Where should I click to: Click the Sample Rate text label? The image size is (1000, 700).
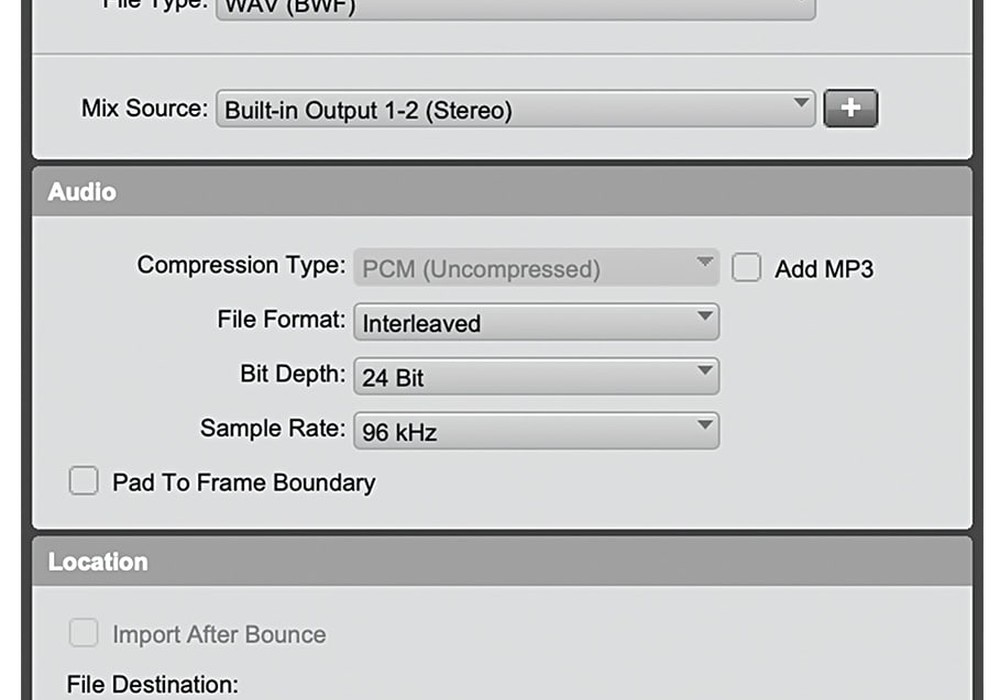pos(272,429)
